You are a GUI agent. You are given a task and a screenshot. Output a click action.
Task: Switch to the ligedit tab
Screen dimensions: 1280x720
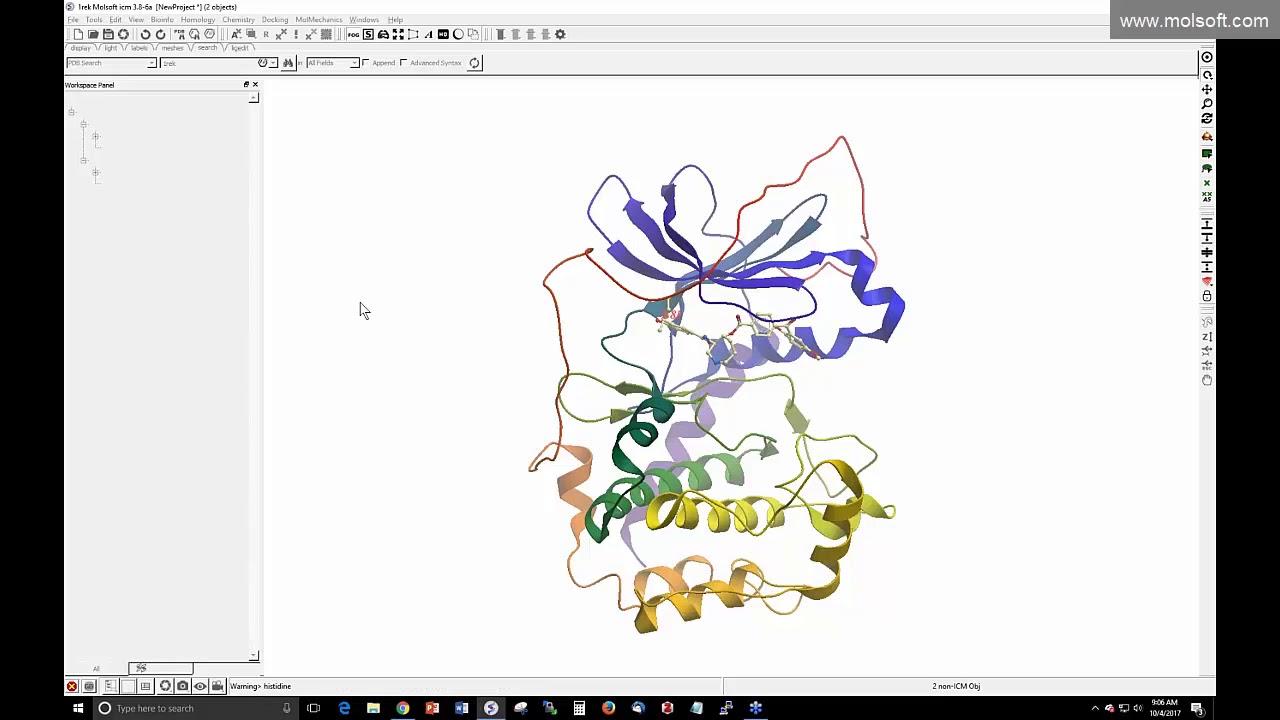point(240,48)
